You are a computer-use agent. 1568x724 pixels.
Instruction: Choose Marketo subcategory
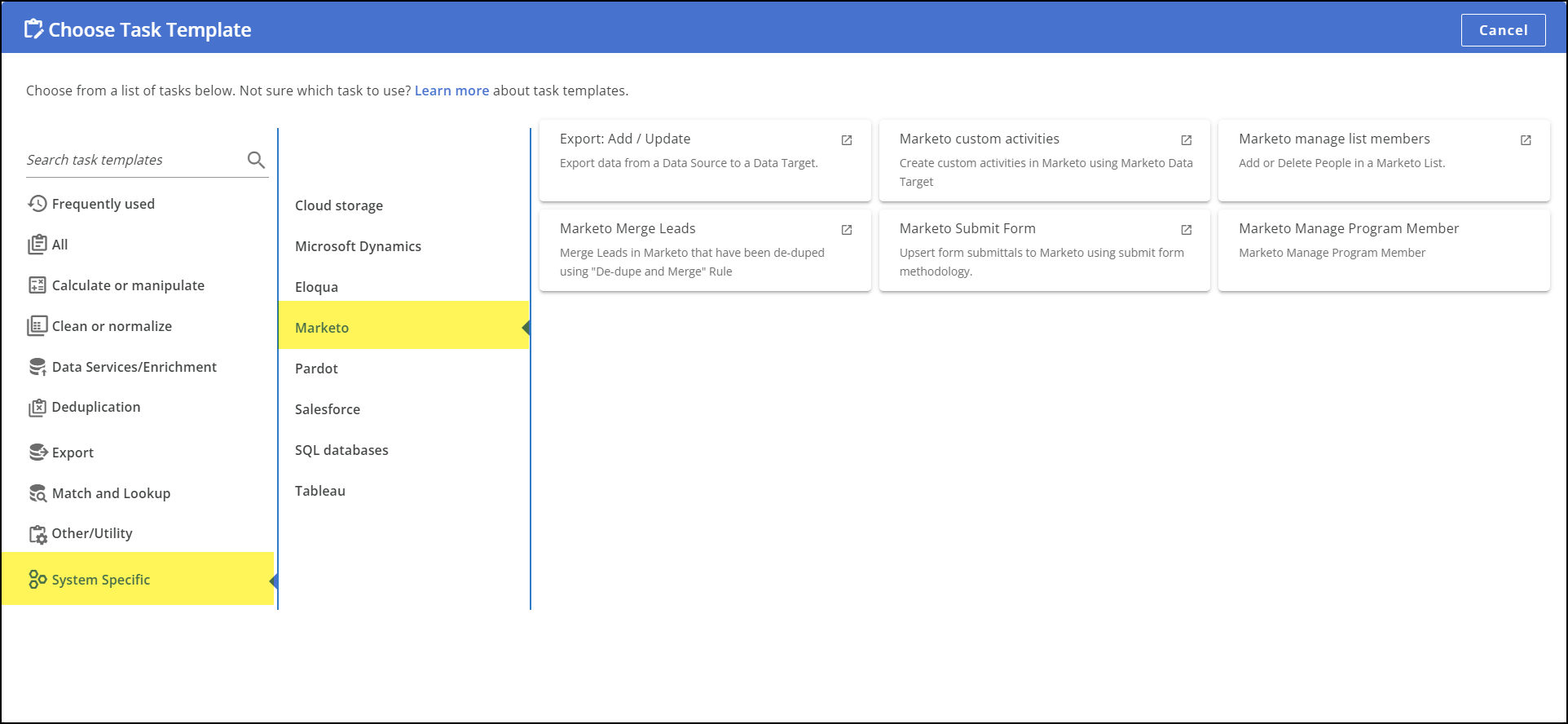coord(404,325)
